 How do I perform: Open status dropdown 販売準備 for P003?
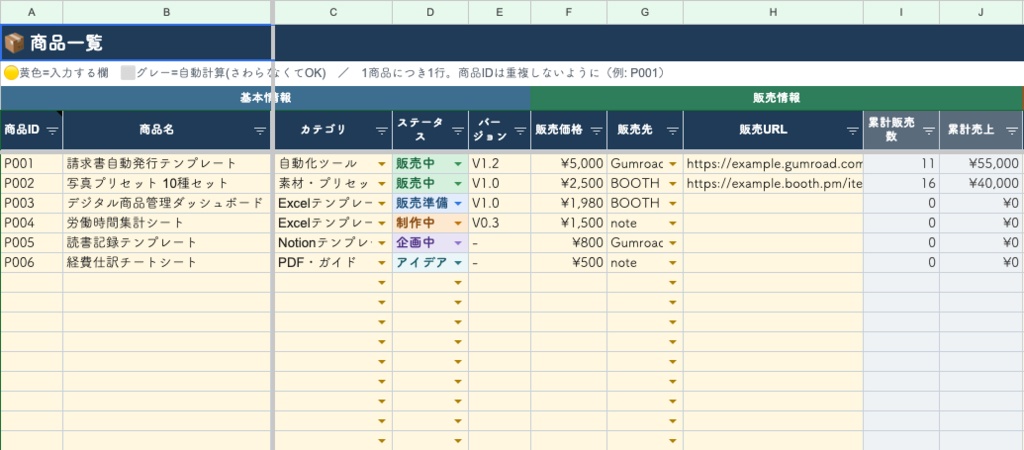458,203
